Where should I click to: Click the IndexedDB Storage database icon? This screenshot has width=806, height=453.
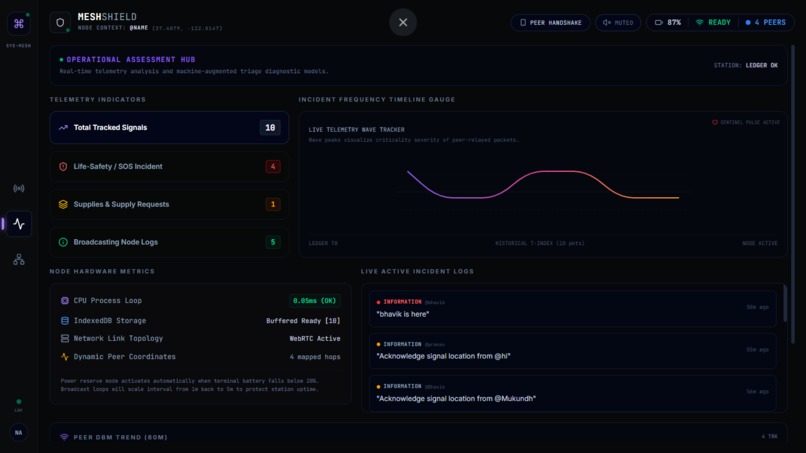click(x=65, y=320)
